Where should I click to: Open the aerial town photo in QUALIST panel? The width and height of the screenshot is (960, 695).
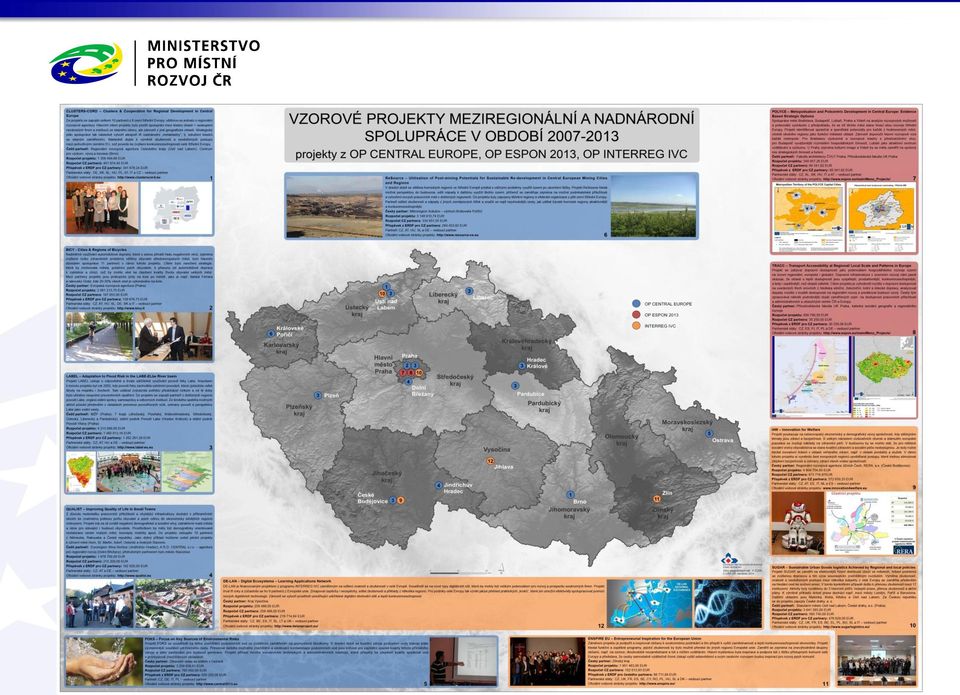point(174,604)
